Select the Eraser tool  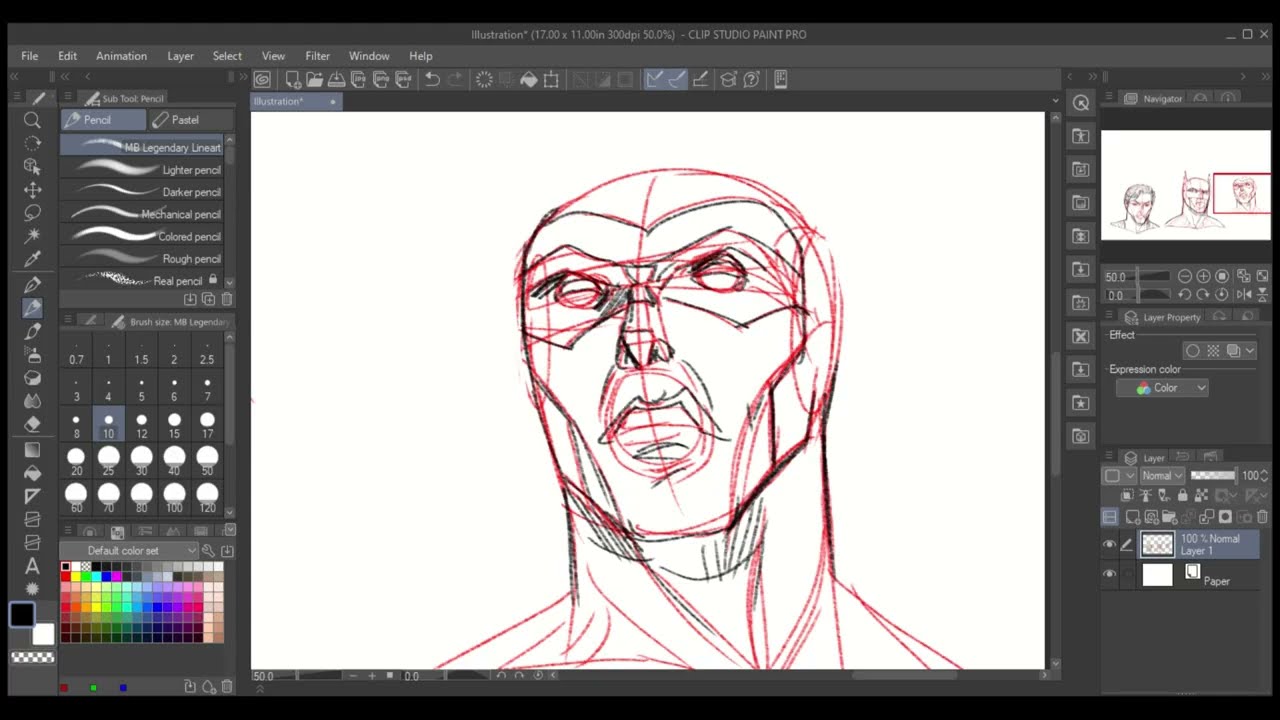(x=32, y=423)
